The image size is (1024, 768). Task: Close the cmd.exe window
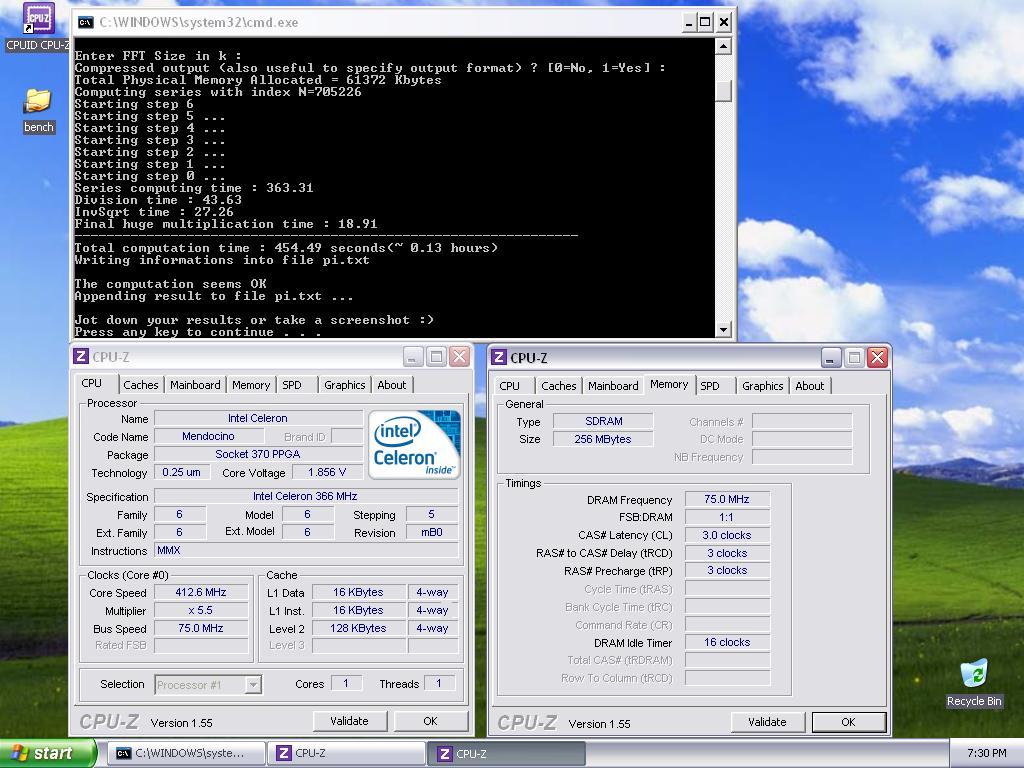(x=724, y=22)
